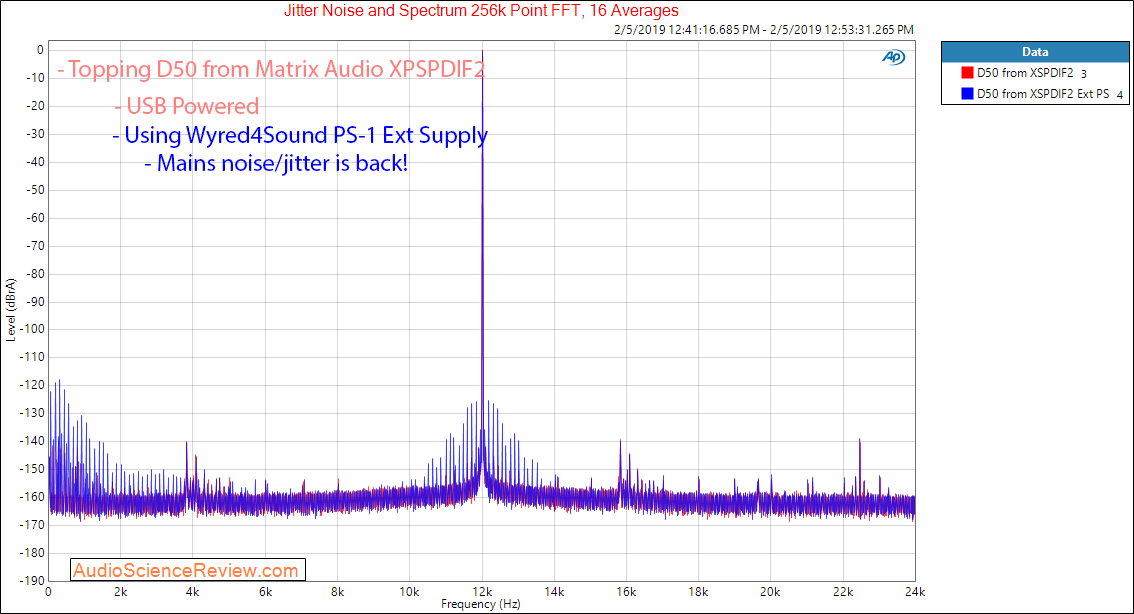Click the 'Level (dBrA)' axis label
1134x614 pixels.
click(x=10, y=310)
